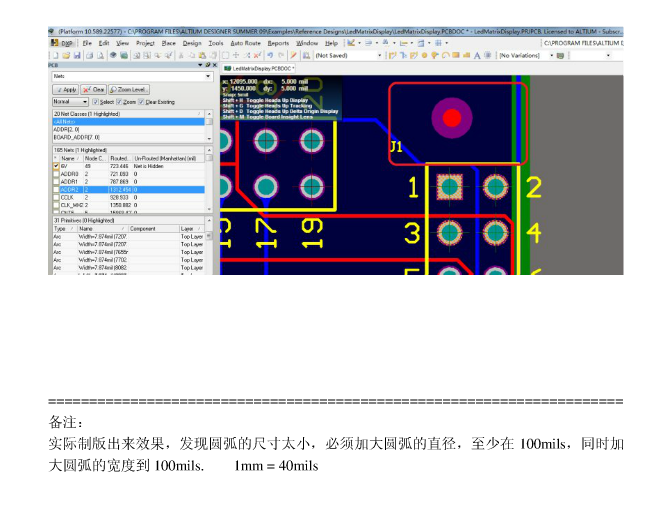667x513 pixels.
Task: Toggle the Select checkbox in PCB panel
Action: (95, 101)
